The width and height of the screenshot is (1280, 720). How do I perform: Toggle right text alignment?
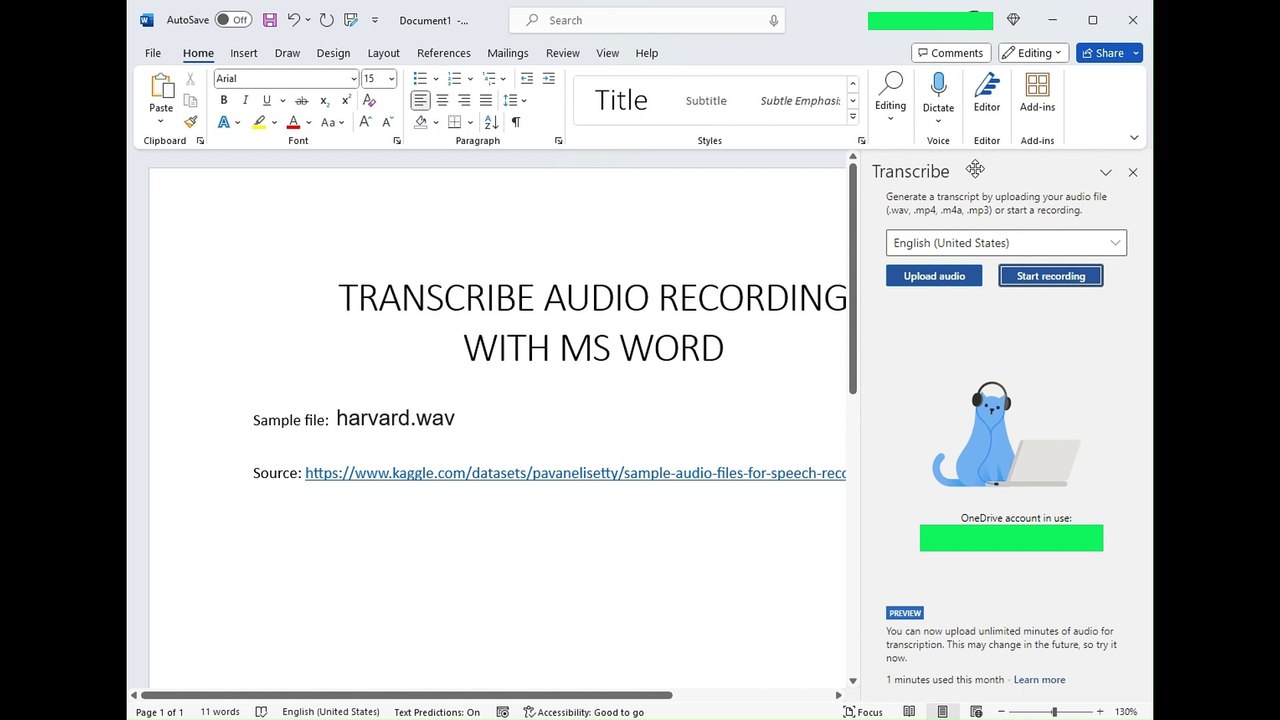coord(464,100)
